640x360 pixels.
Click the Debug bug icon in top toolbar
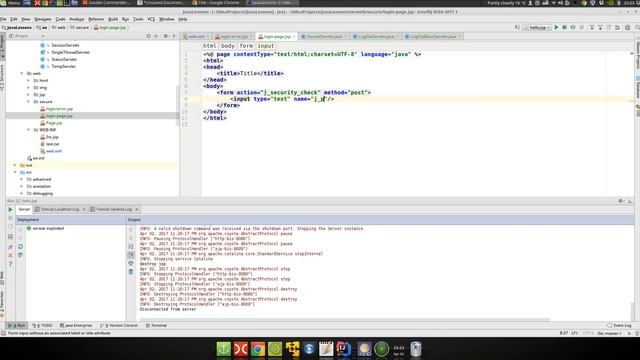tap(564, 27)
